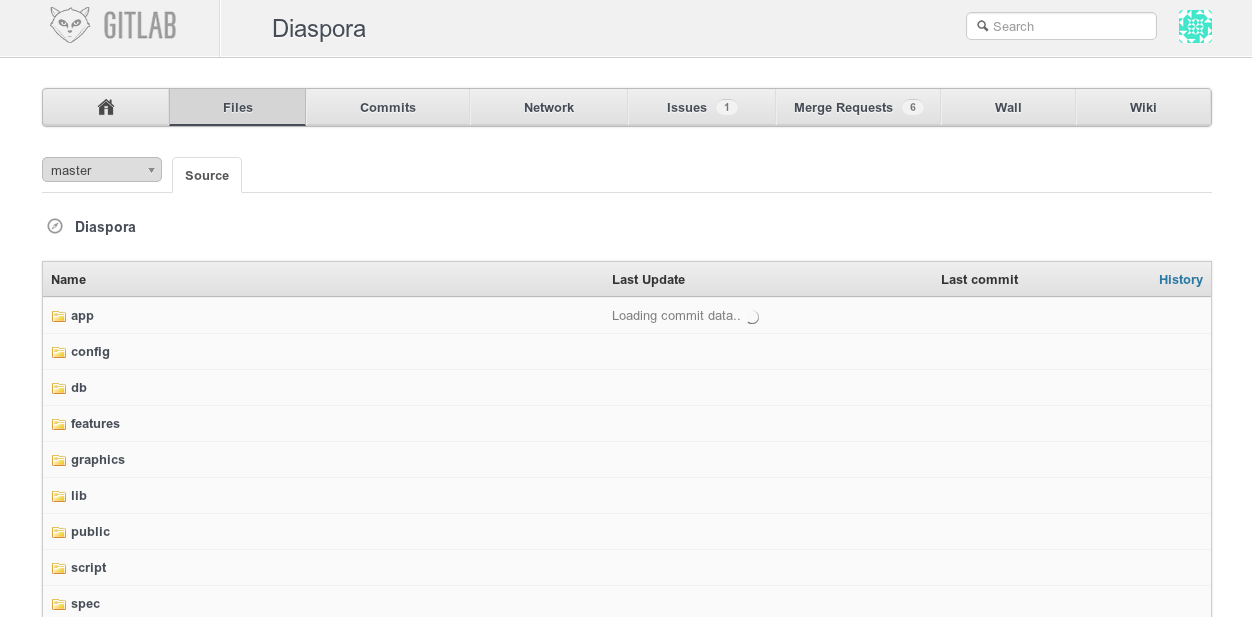Image resolution: width=1252 pixels, height=617 pixels.
Task: Open the lib folder link
Action: tap(79, 496)
